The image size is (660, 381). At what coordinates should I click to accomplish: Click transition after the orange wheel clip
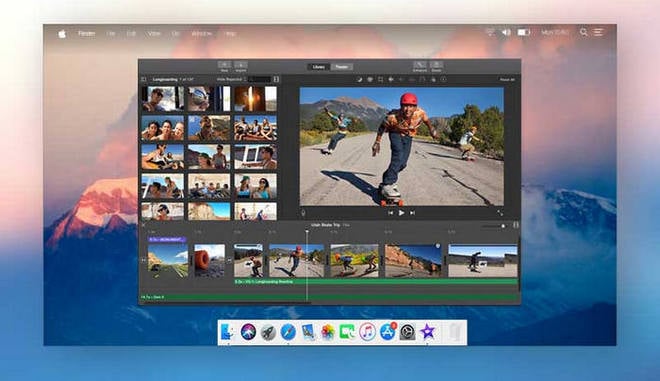[229, 260]
